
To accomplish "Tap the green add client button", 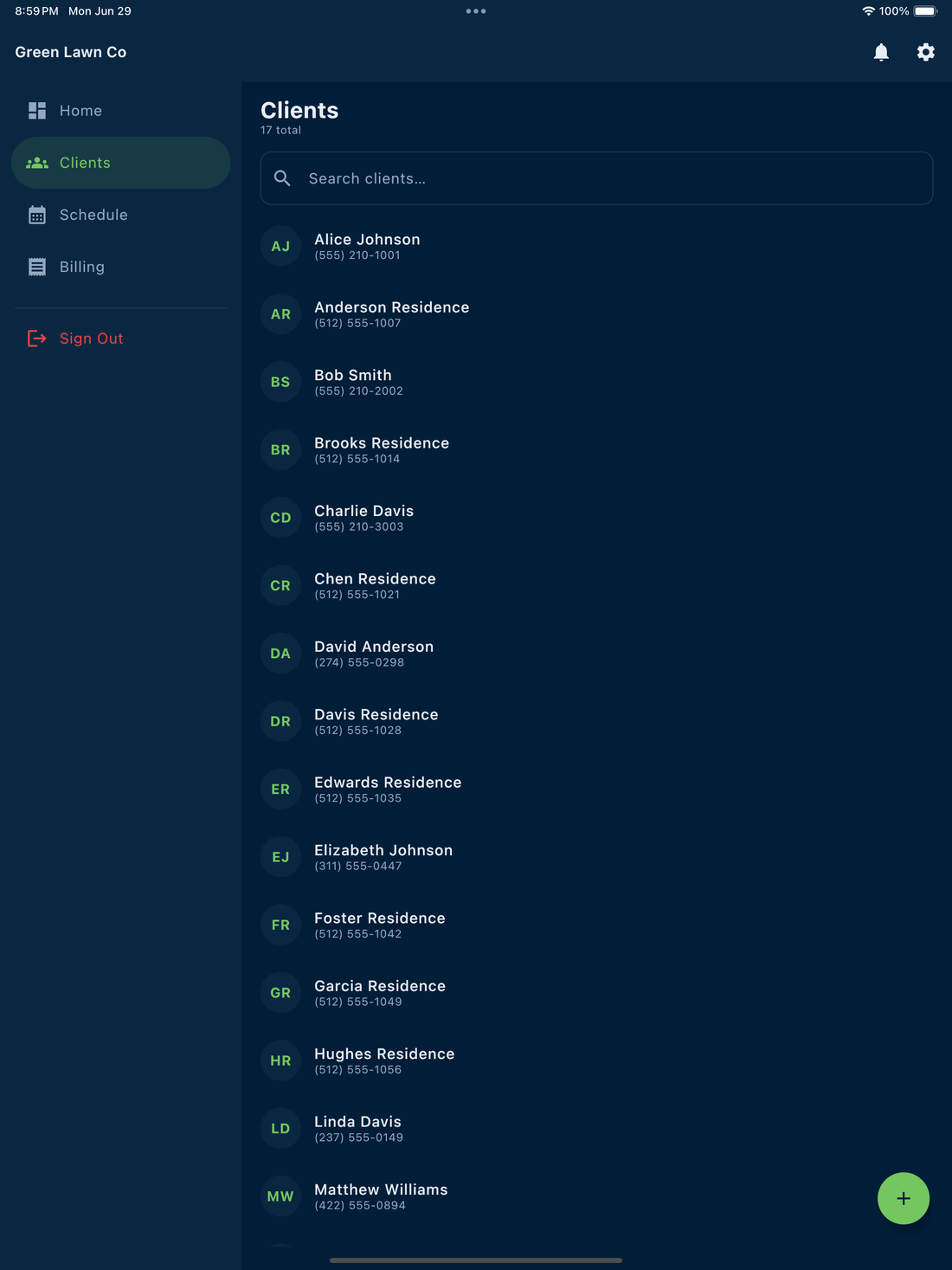I will tap(904, 1198).
